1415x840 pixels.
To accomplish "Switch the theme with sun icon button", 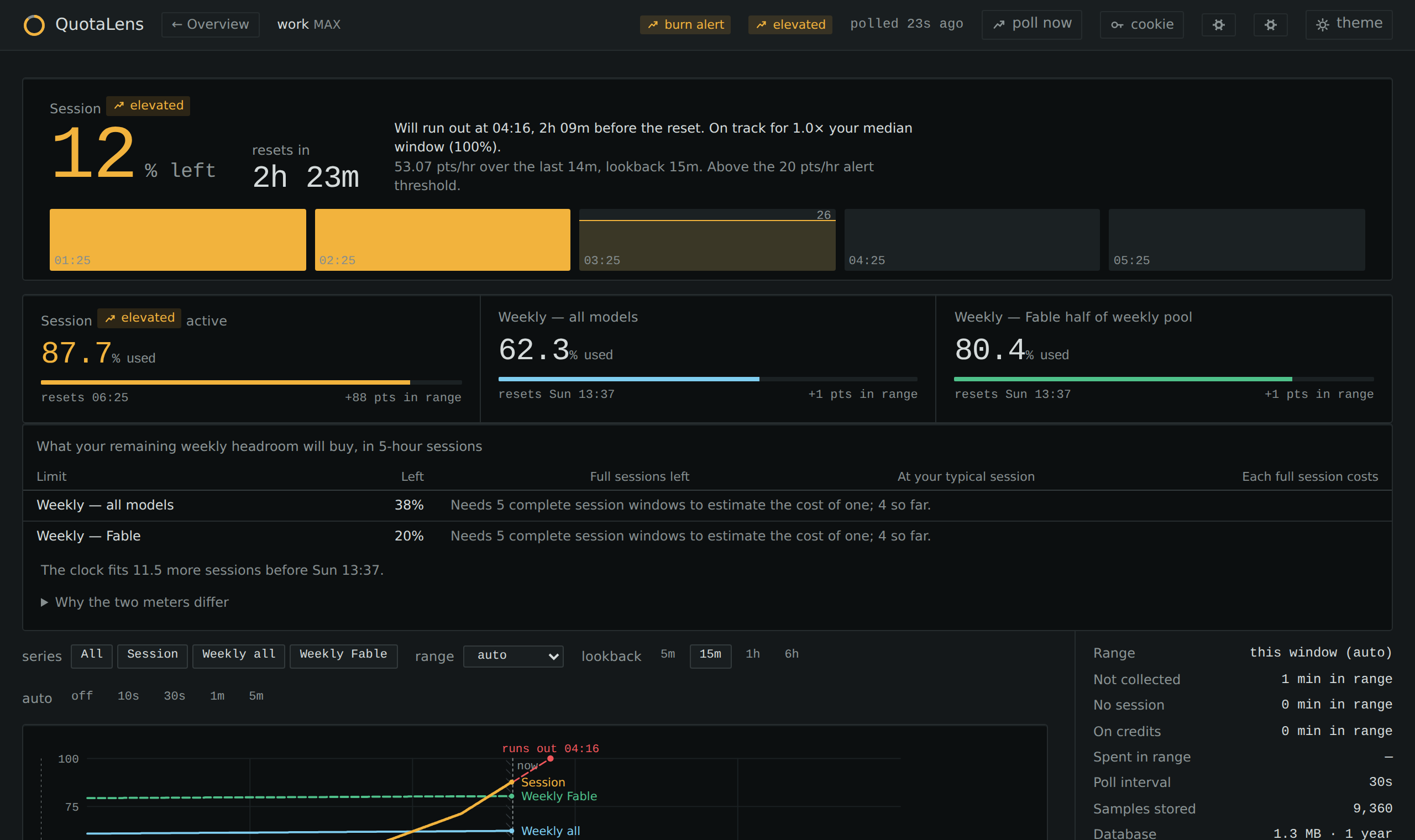I will coord(1349,24).
